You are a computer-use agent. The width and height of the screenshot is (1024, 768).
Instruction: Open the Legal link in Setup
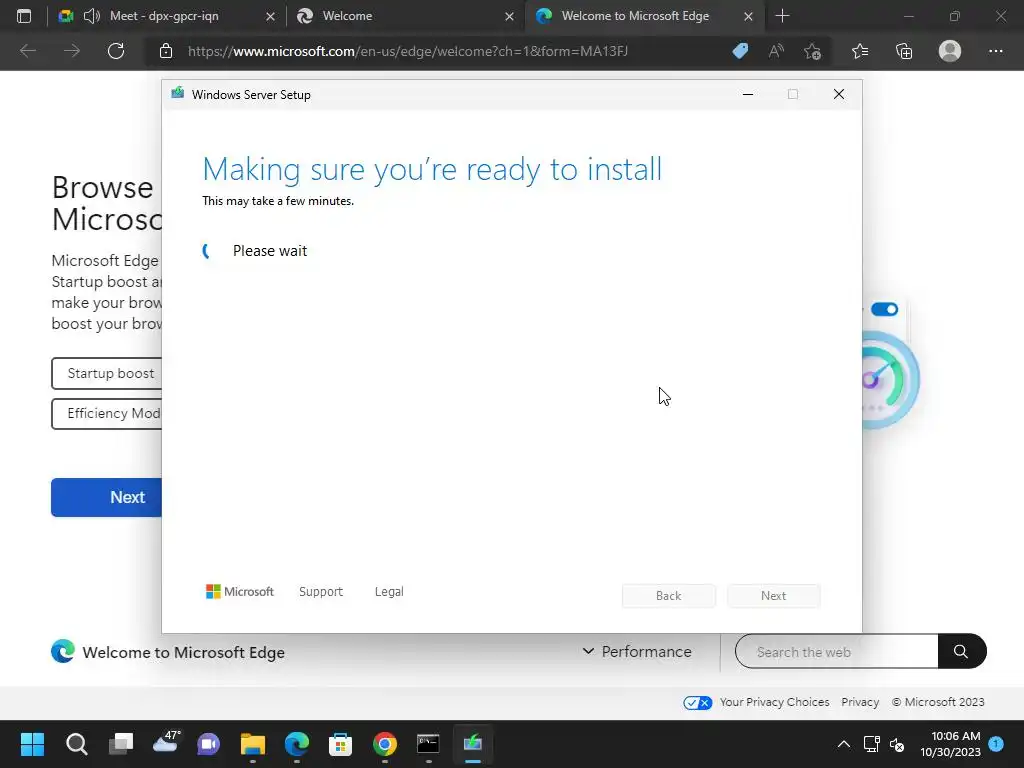coord(389,592)
